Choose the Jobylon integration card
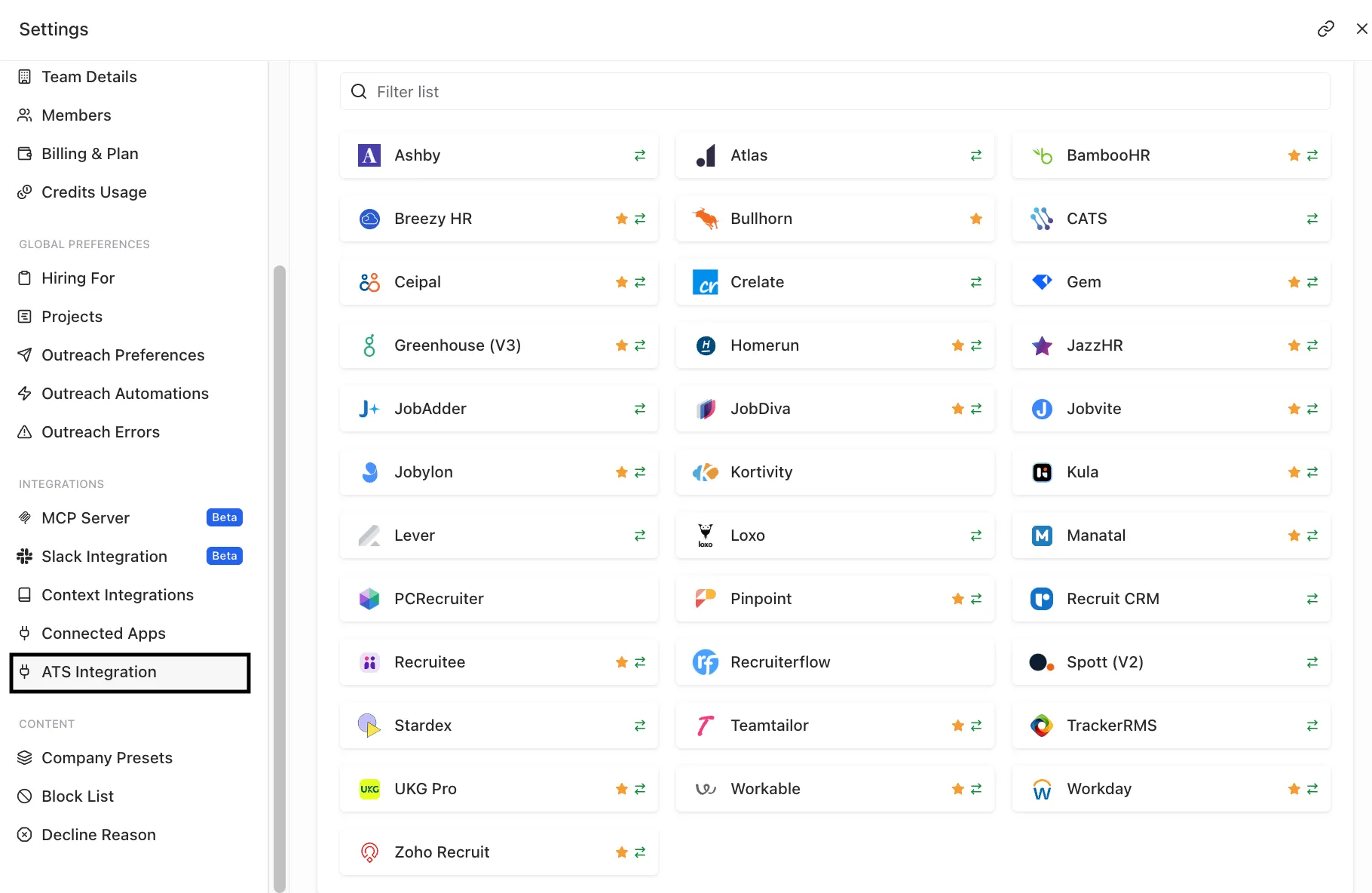Screen dimensions: 1372x893 (499, 472)
